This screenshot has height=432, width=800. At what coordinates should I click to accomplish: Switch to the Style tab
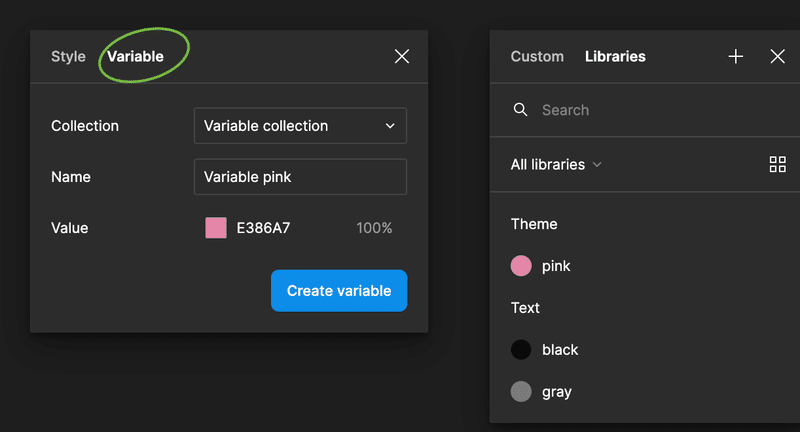68,57
